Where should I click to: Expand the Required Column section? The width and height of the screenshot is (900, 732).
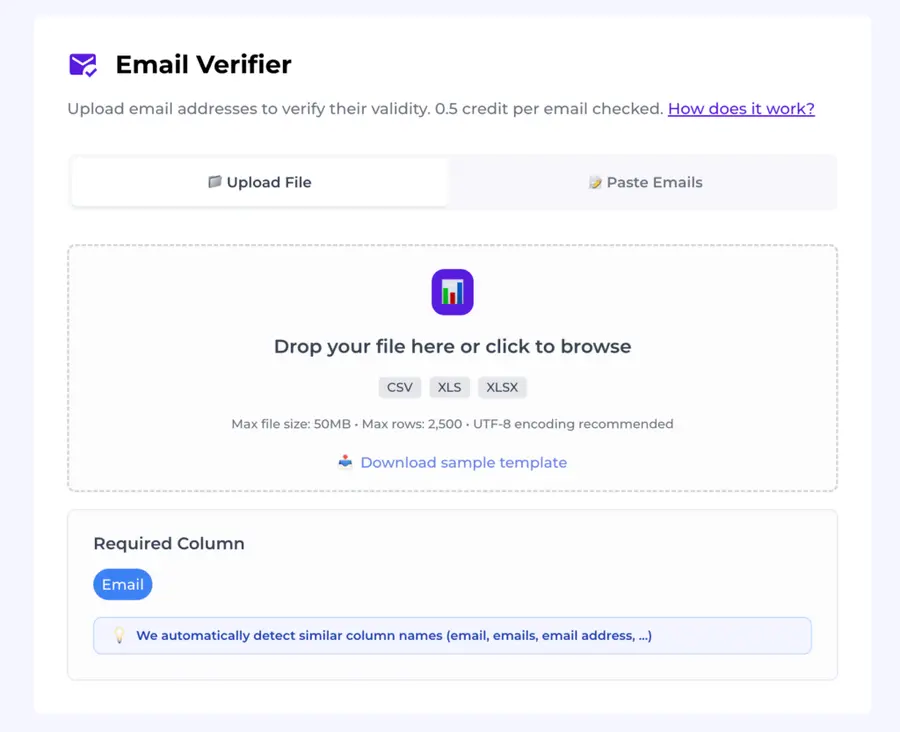click(168, 543)
